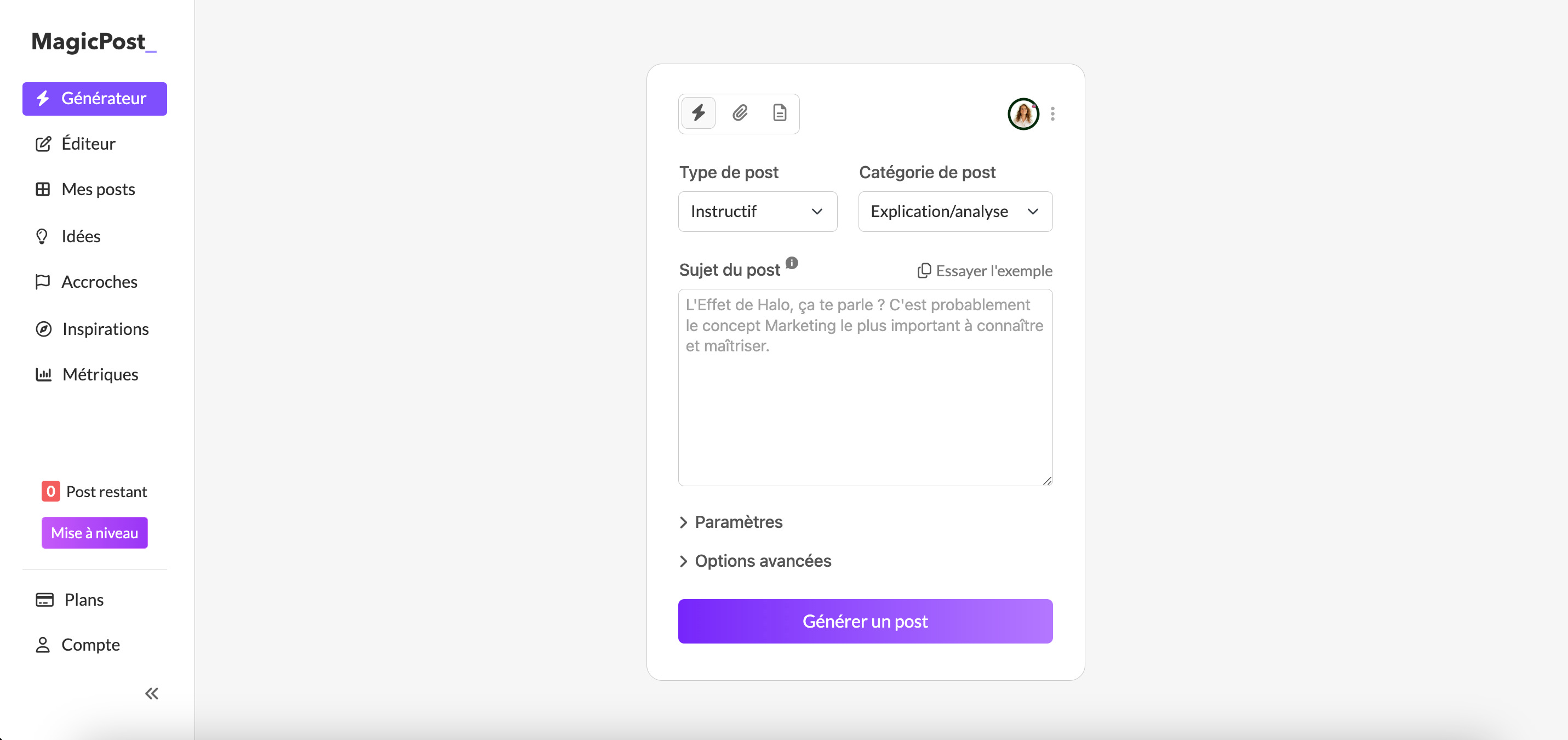Open the three-dot profile options menu
This screenshot has height=740, width=1568.
pos(1052,114)
